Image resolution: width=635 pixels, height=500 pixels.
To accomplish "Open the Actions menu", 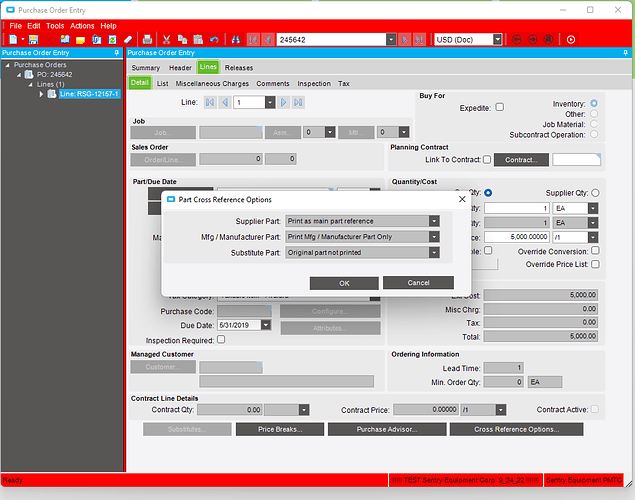I will (82, 26).
